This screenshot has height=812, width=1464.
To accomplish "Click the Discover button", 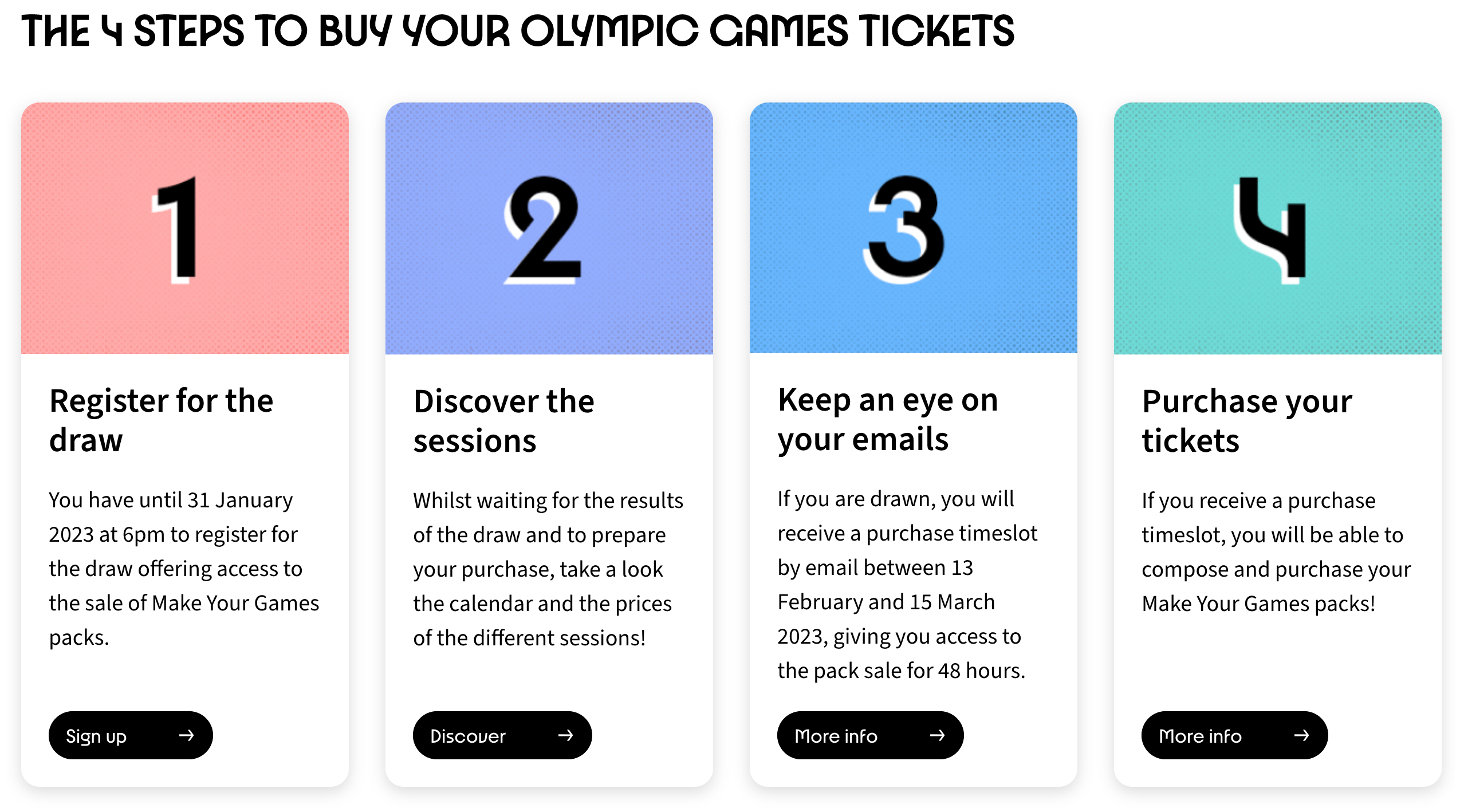I will coord(502,735).
